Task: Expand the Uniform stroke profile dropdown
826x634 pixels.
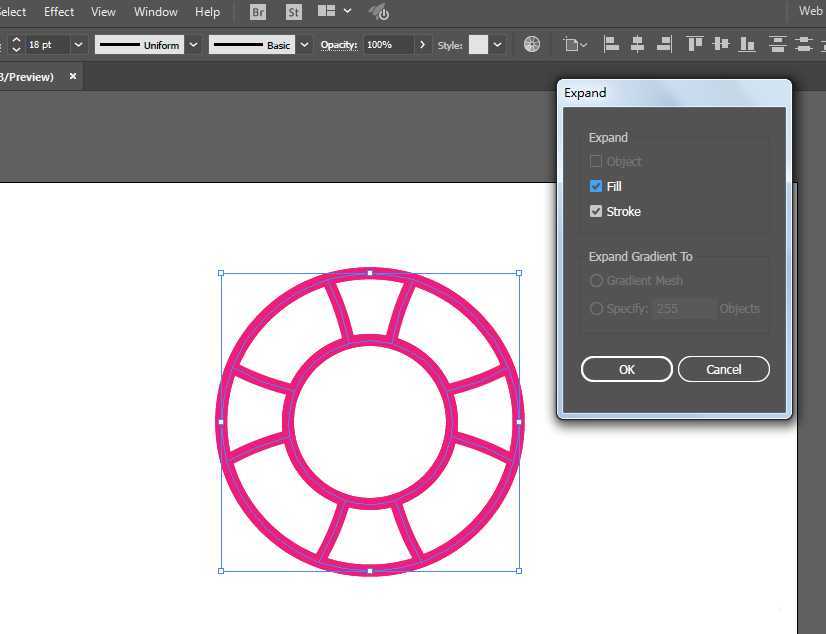Action: point(194,45)
